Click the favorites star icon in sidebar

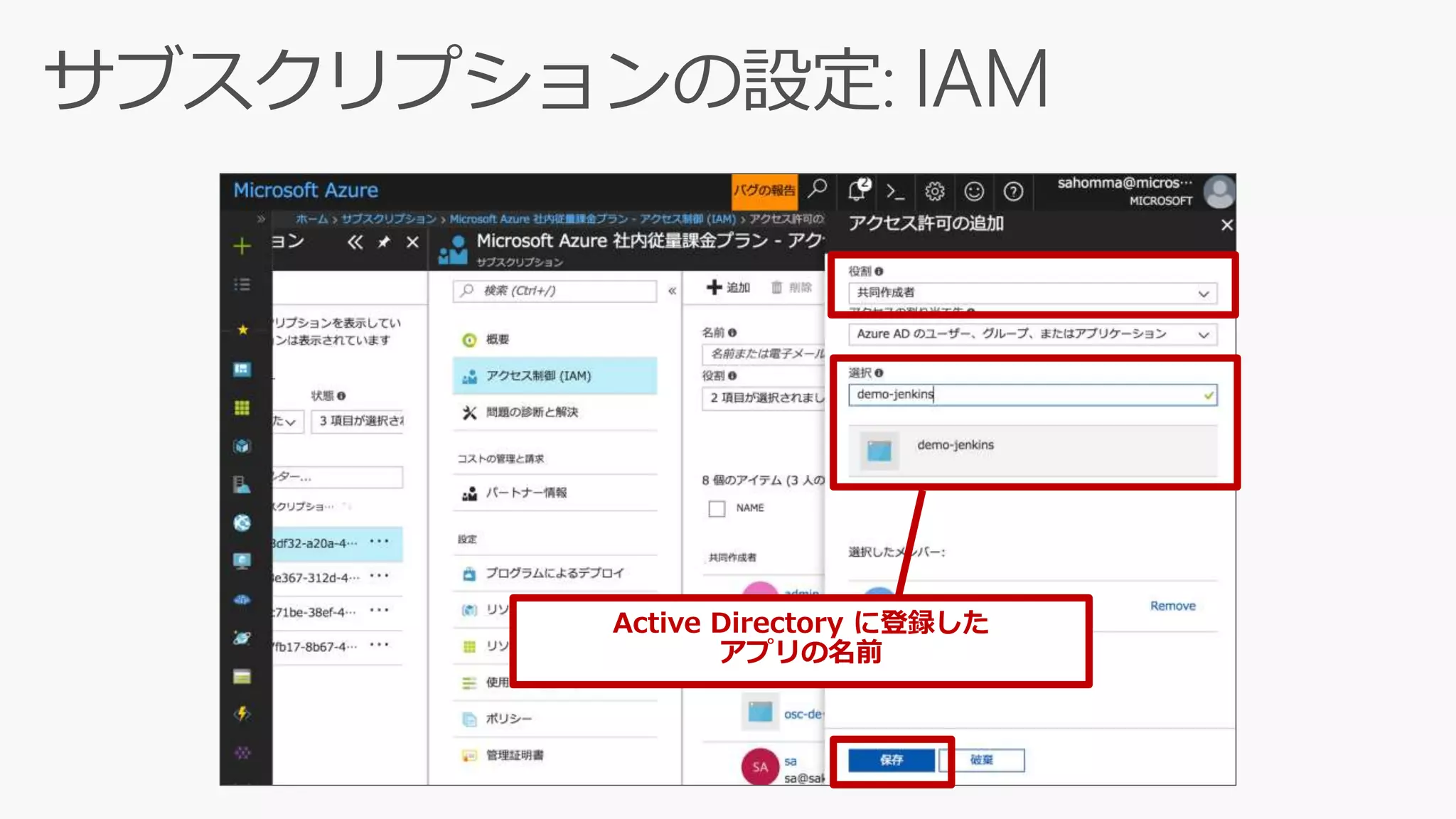coord(242,329)
